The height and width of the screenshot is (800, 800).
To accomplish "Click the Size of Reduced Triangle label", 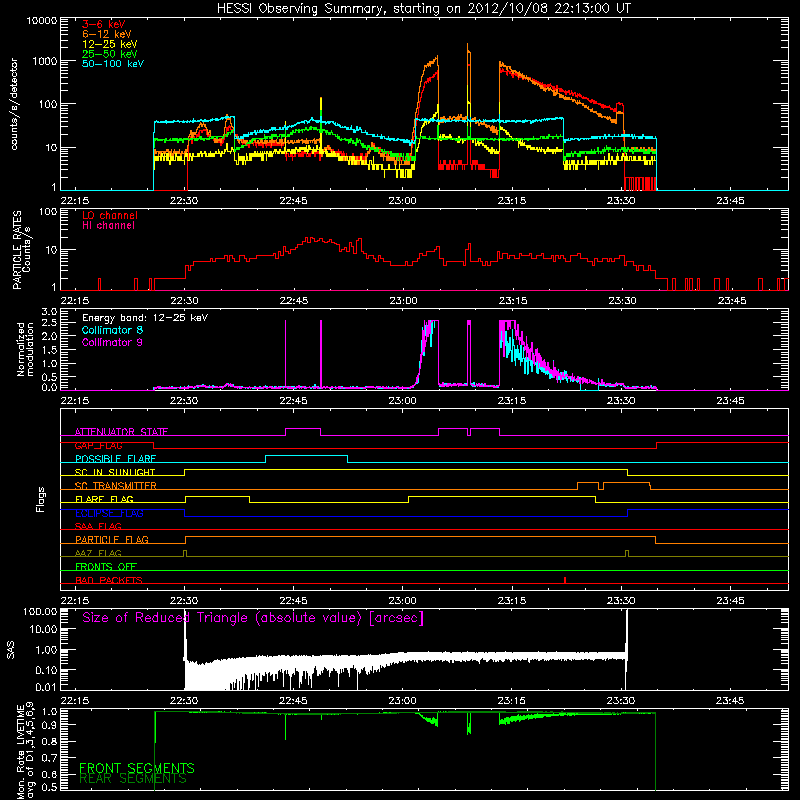I will (x=253, y=618).
